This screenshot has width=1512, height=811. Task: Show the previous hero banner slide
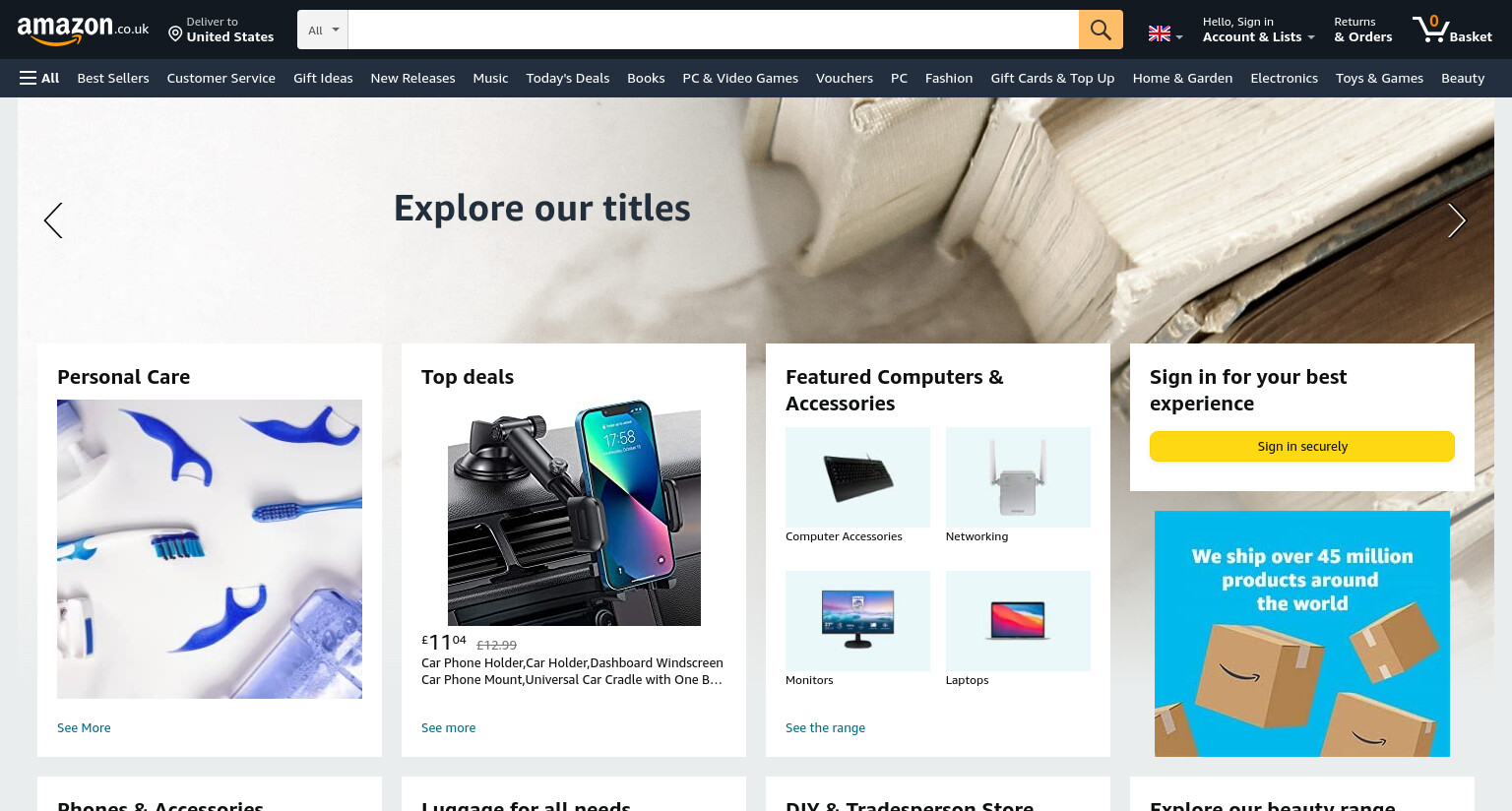coord(53,220)
